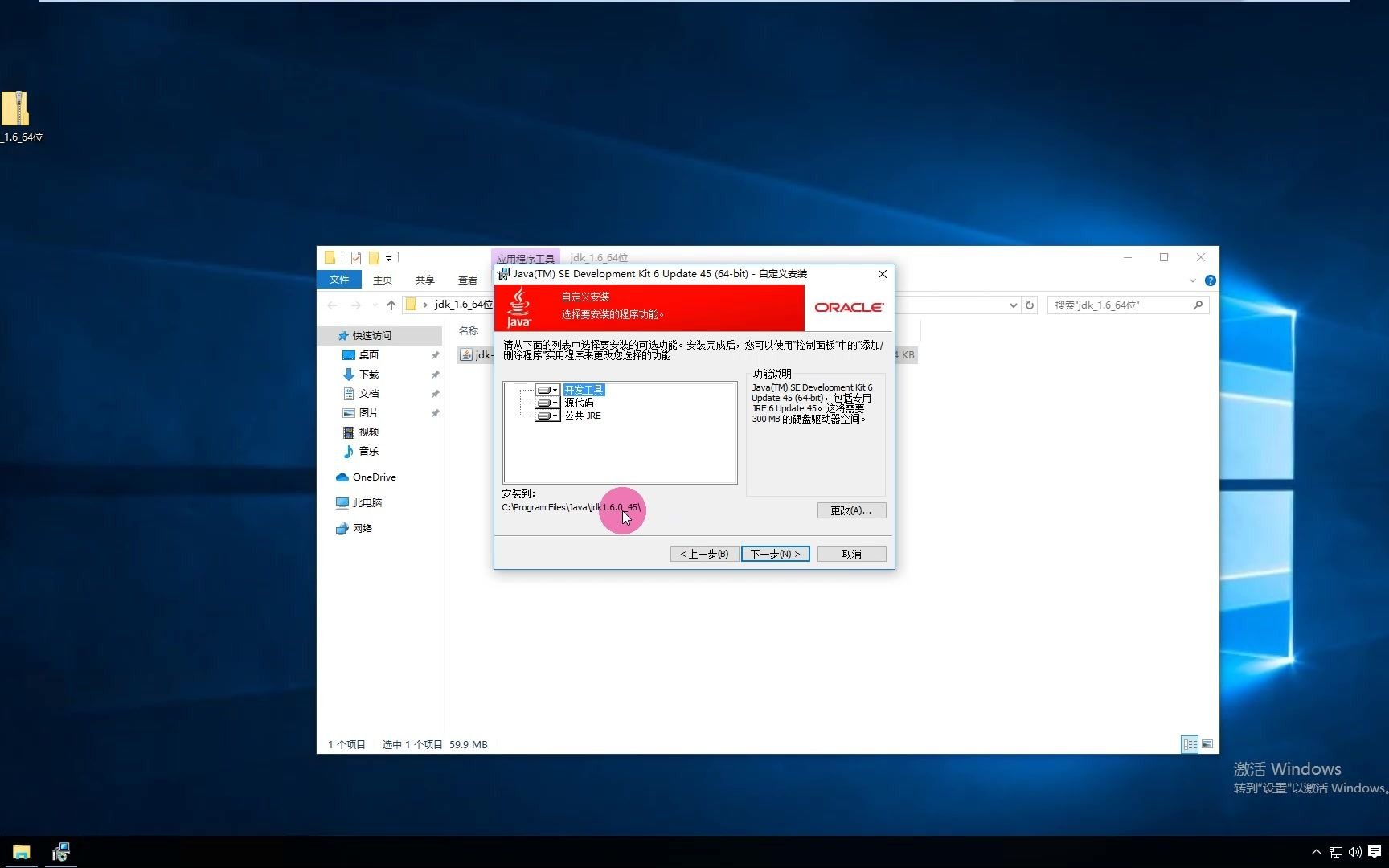This screenshot has height=868, width=1389.
Task: Click the < 上一步(B) button
Action: point(704,554)
